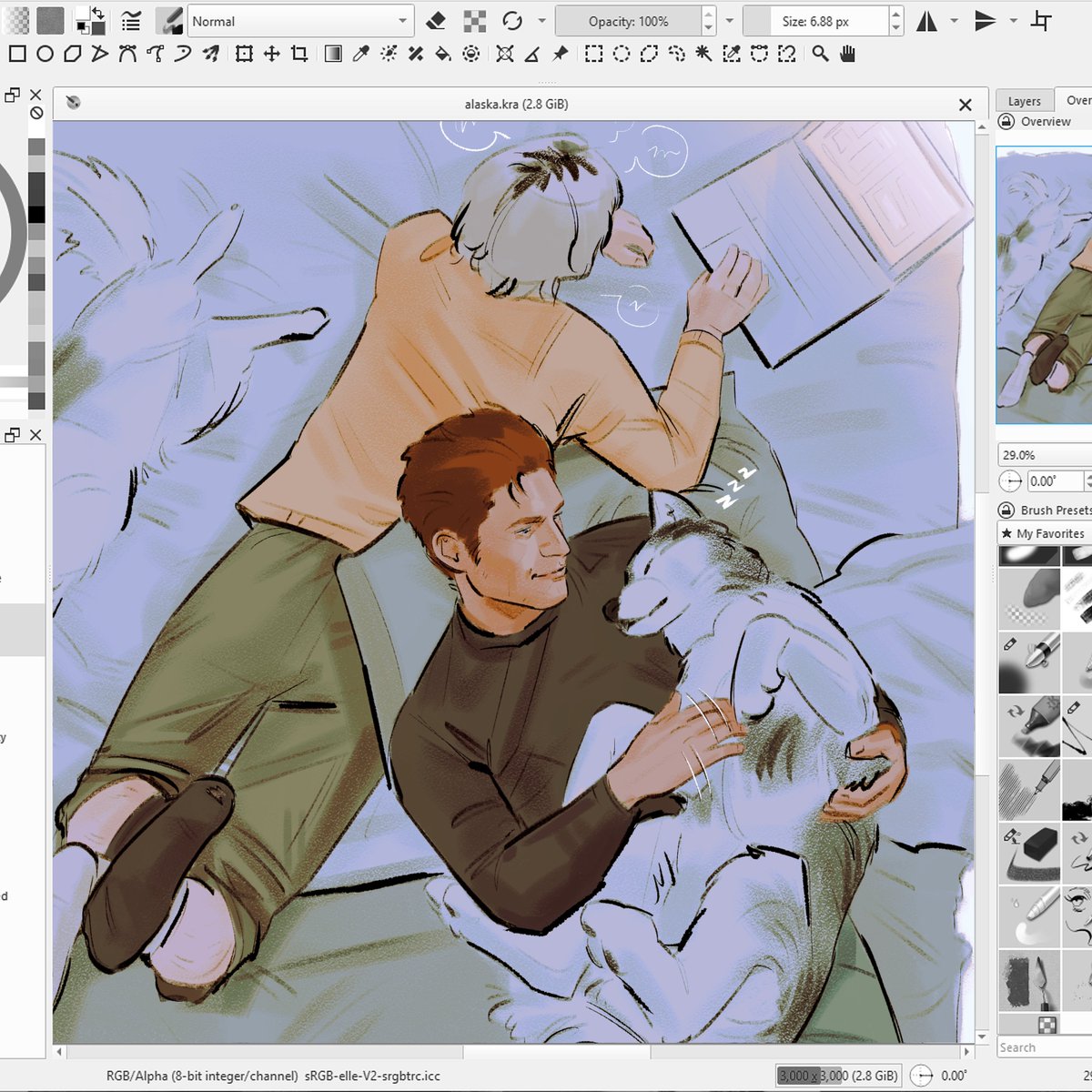The width and height of the screenshot is (1092, 1092).
Task: Select the Rectangular selection tool
Action: coord(593,55)
